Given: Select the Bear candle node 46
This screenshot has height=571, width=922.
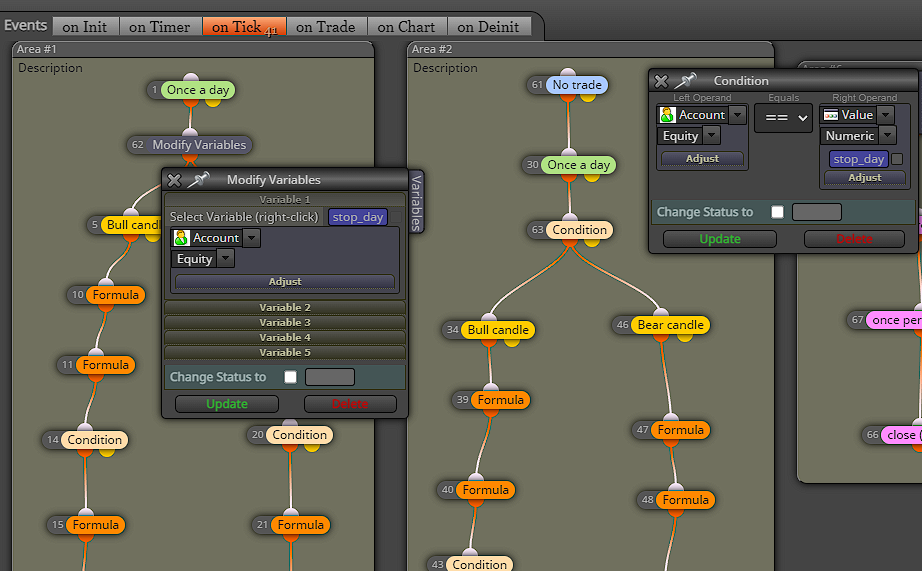Looking at the screenshot, I should (670, 325).
